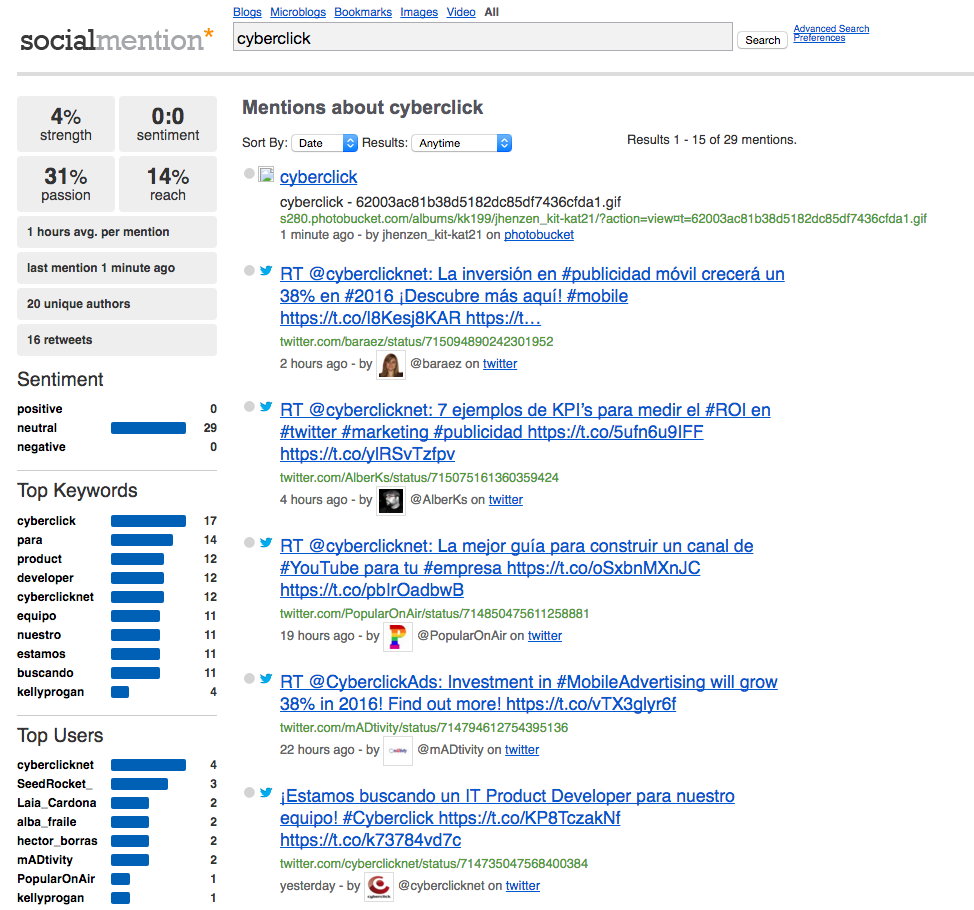Click the socialmention logo
Image resolution: width=974 pixels, height=910 pixels.
click(117, 40)
